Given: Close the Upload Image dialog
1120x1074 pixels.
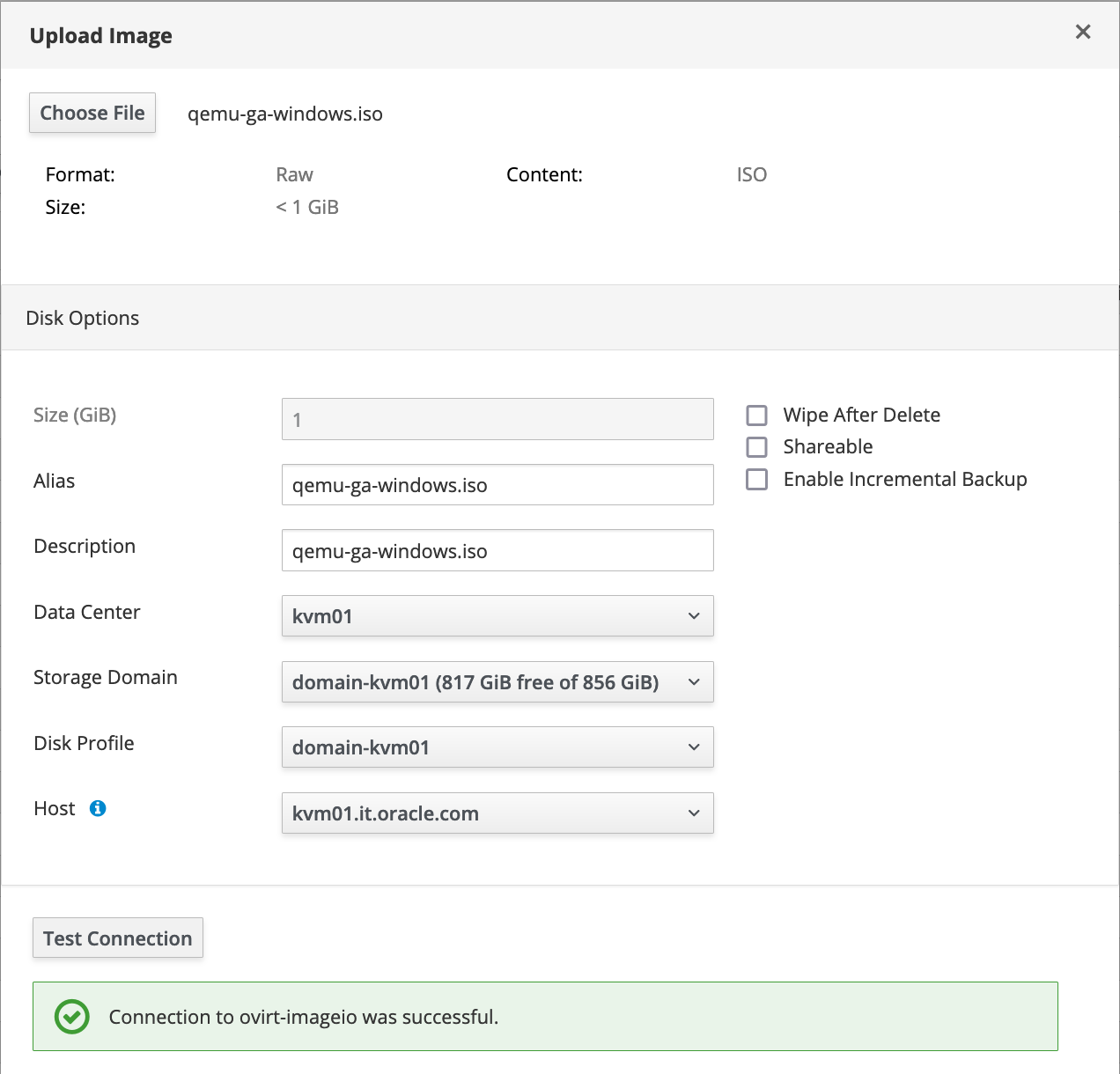Looking at the screenshot, I should [x=1082, y=32].
